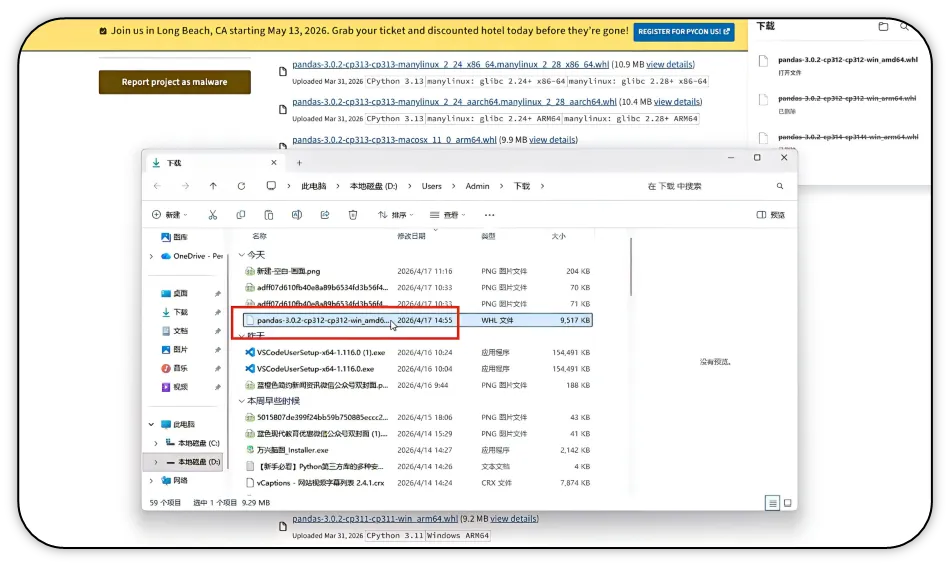Switch to details view icon in status bar
950x566 pixels.
coord(772,503)
